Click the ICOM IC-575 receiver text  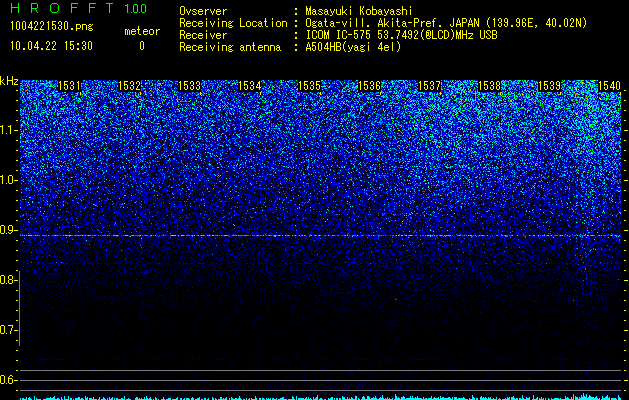(x=401, y=35)
